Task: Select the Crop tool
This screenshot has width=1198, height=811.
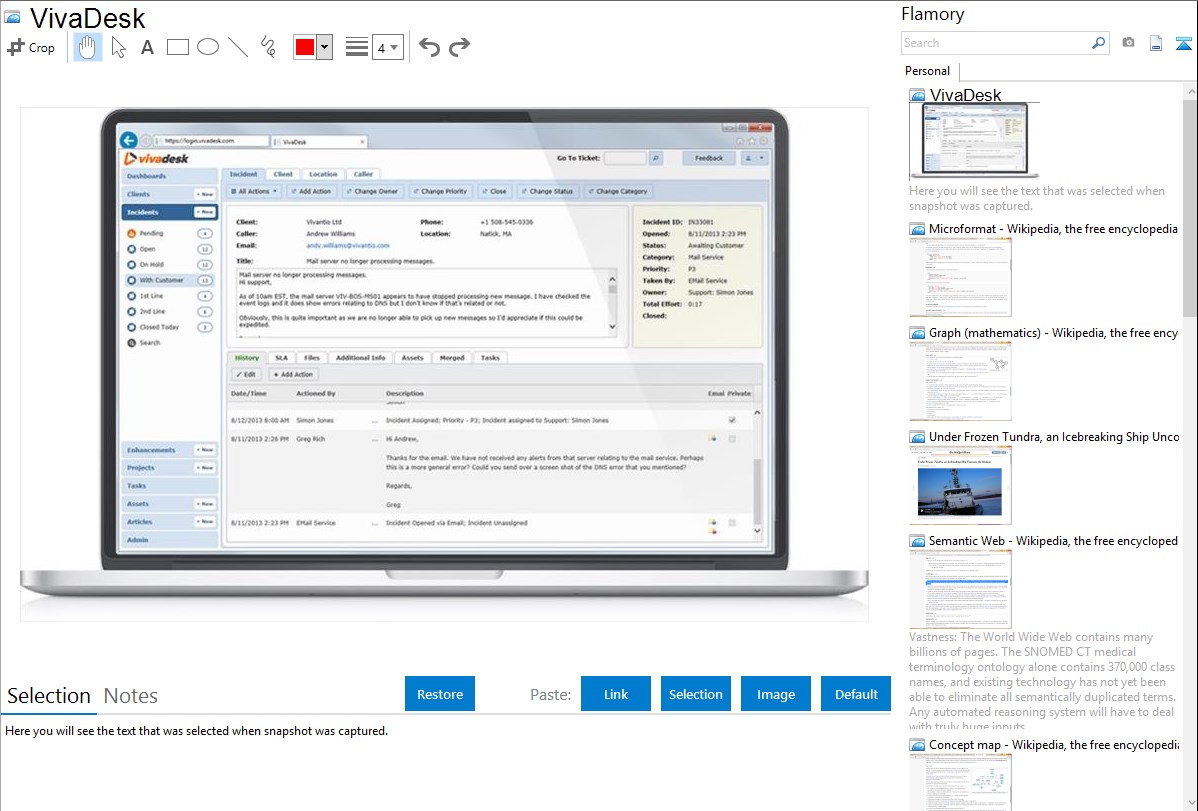Action: (x=31, y=47)
